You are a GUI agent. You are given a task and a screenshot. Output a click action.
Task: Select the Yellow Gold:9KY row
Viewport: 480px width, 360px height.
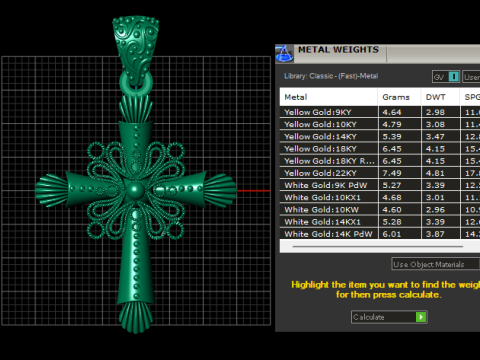click(x=380, y=112)
